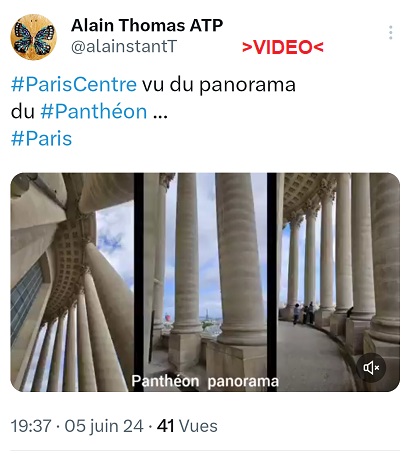Open the #ParisCentre hashtag
The image size is (414, 454).
point(74,84)
